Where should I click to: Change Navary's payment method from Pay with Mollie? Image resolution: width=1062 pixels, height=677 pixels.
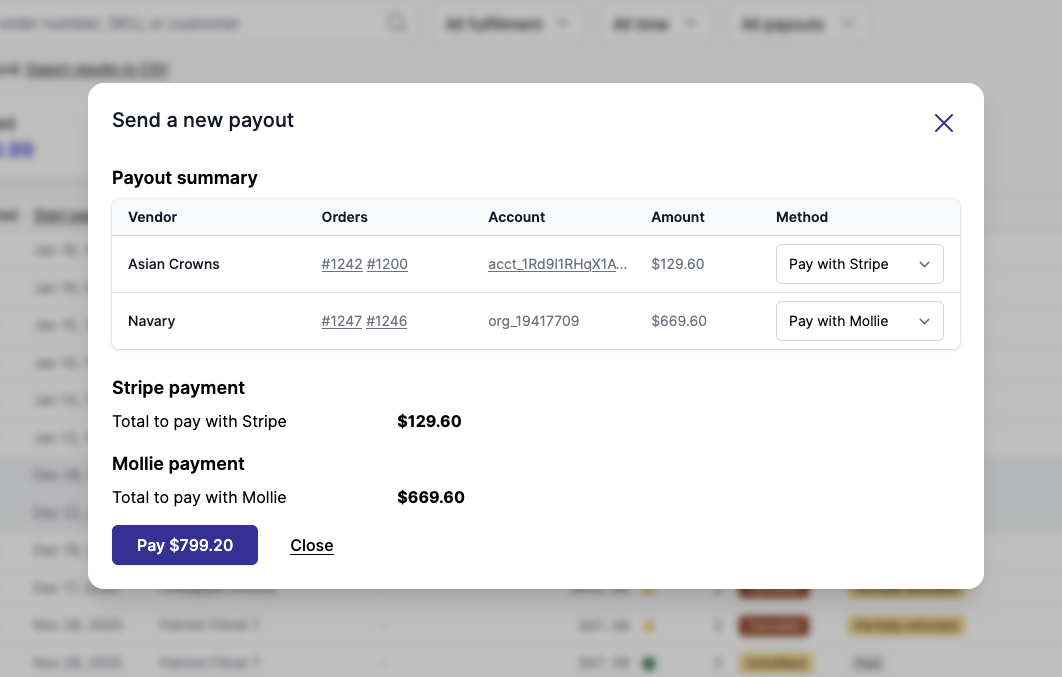[859, 321]
